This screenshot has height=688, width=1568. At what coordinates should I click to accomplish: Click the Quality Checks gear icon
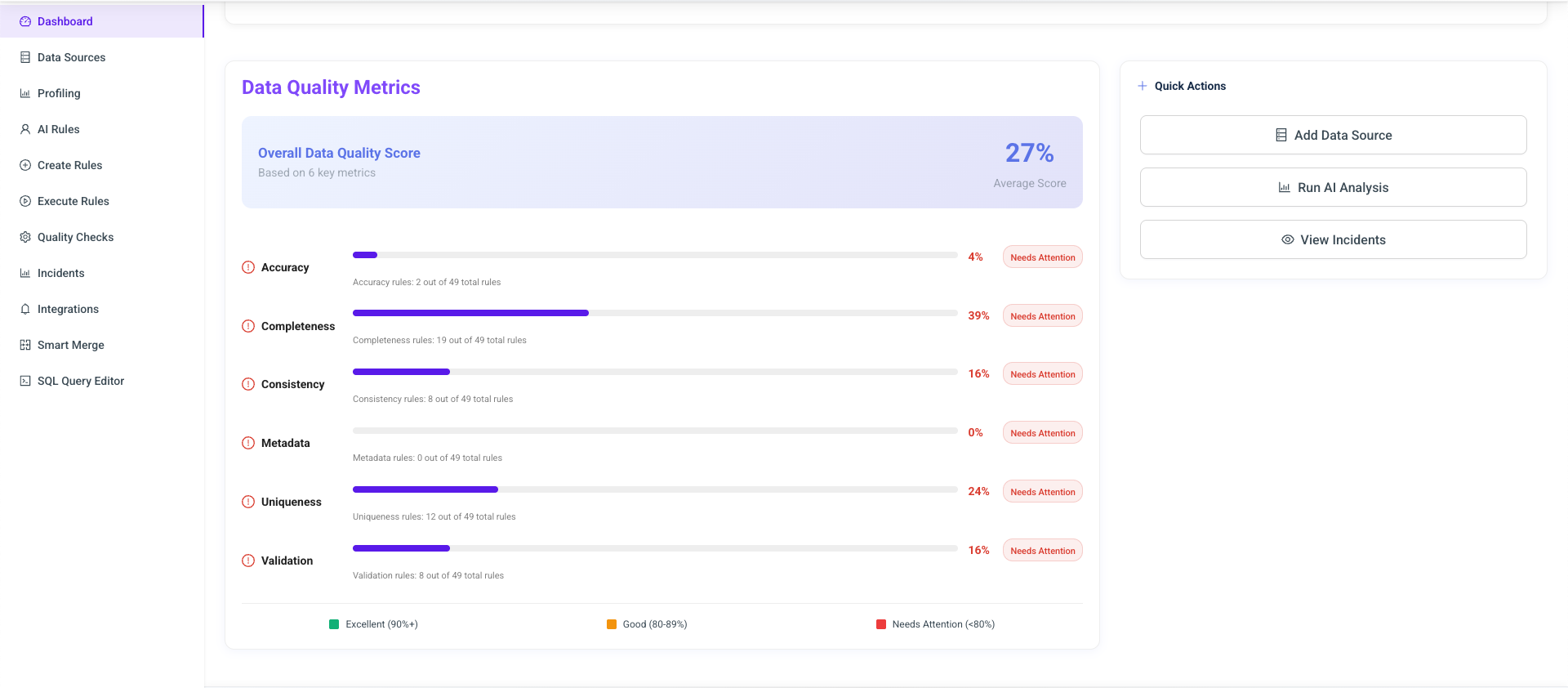click(25, 237)
